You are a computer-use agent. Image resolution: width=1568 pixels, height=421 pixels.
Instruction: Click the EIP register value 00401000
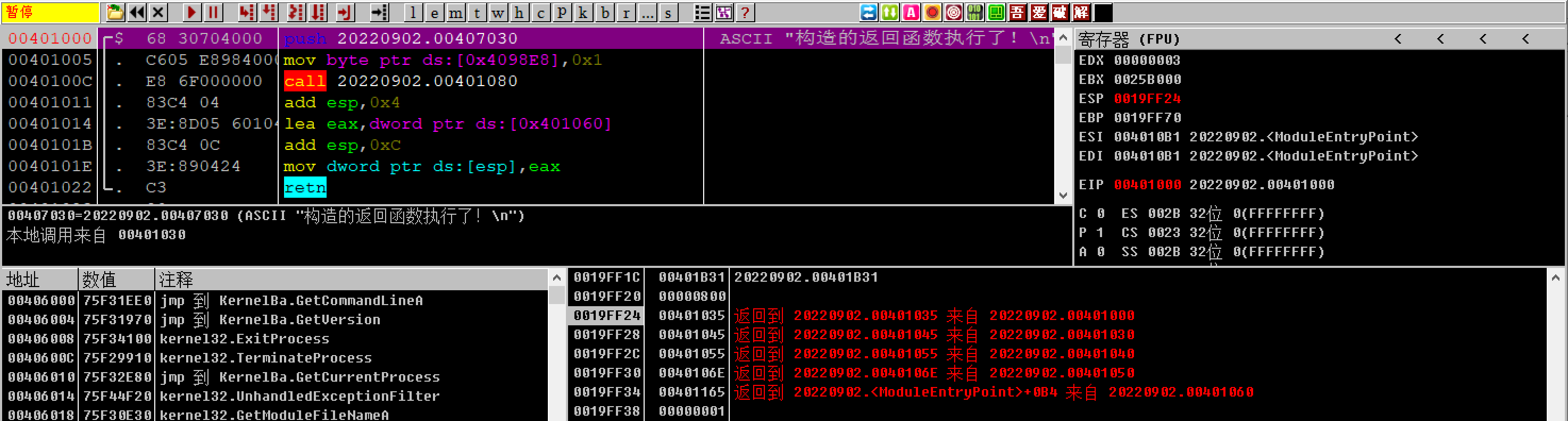click(1147, 184)
